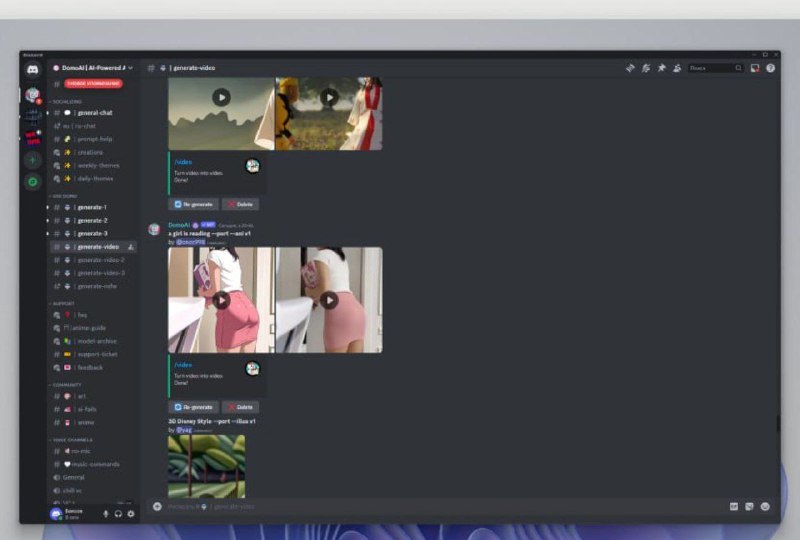
Task: Open the ai-fails channel
Action: pyautogui.click(x=93, y=409)
